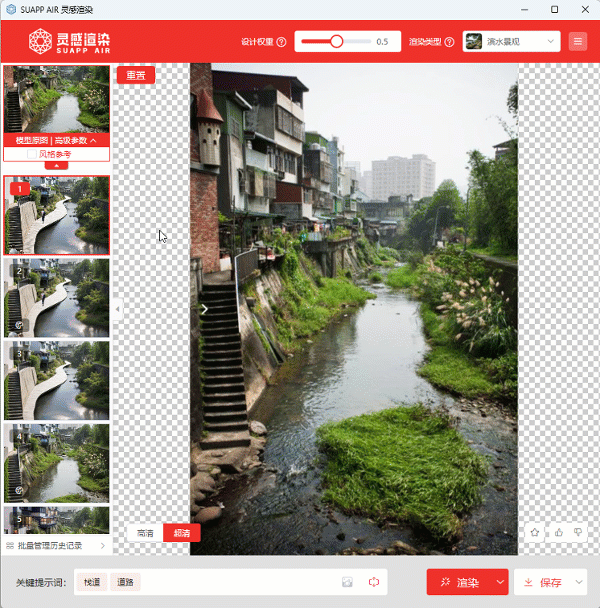Open the 高级参数 tab

[77, 141]
